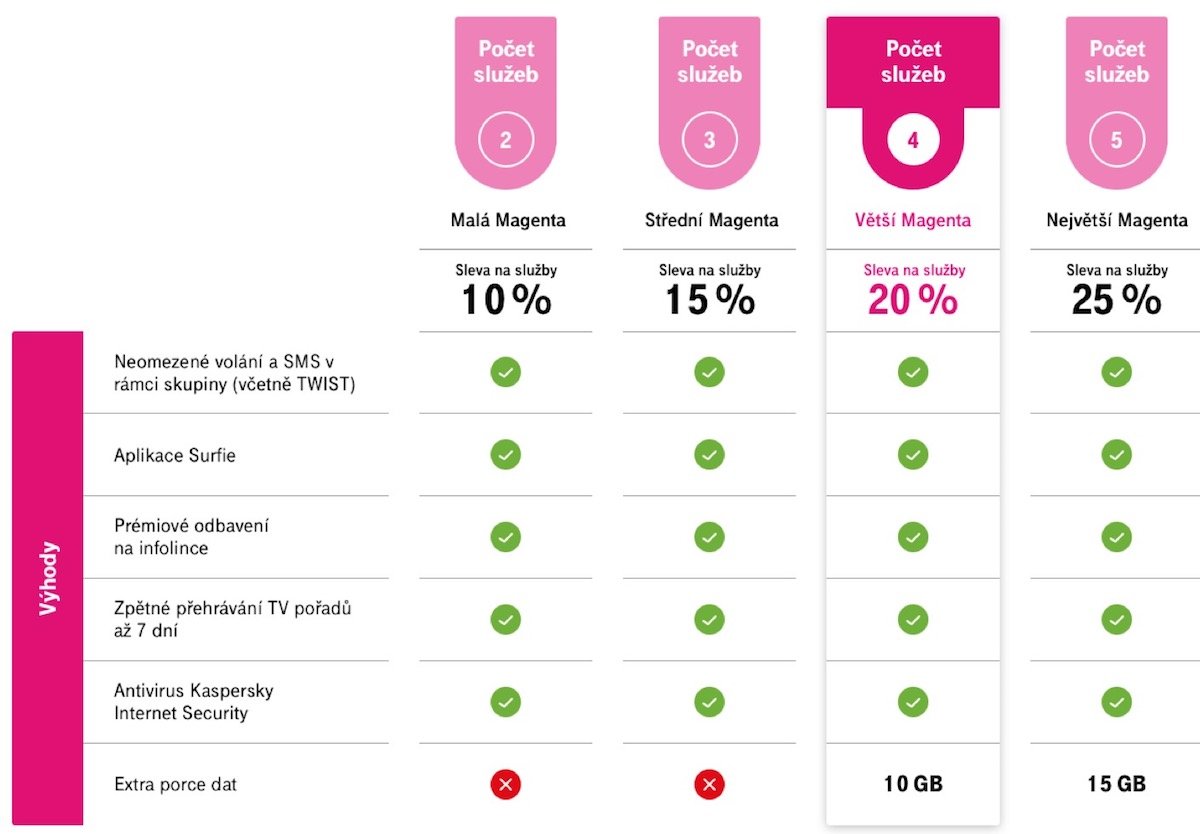Click Zpětné přehrávání checkmark under Střední Magenta
Viewport: 1200px width, 834px height.
(709, 620)
